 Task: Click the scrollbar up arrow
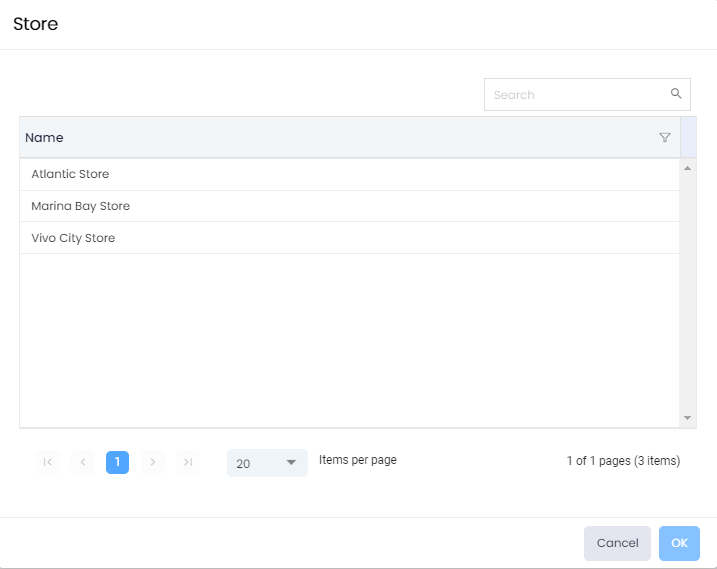coord(688,168)
